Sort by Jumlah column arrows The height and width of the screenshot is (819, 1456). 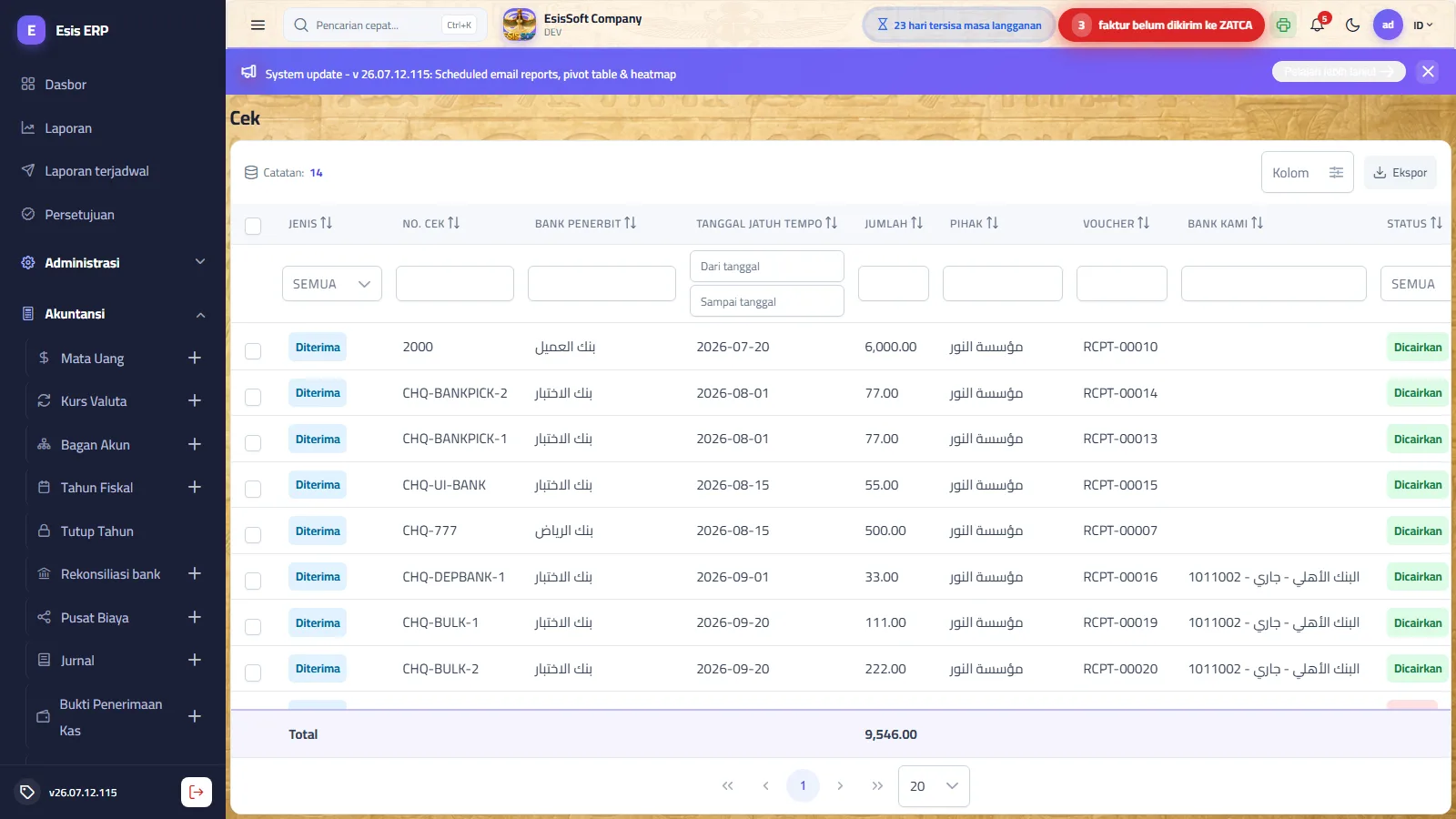point(917,223)
